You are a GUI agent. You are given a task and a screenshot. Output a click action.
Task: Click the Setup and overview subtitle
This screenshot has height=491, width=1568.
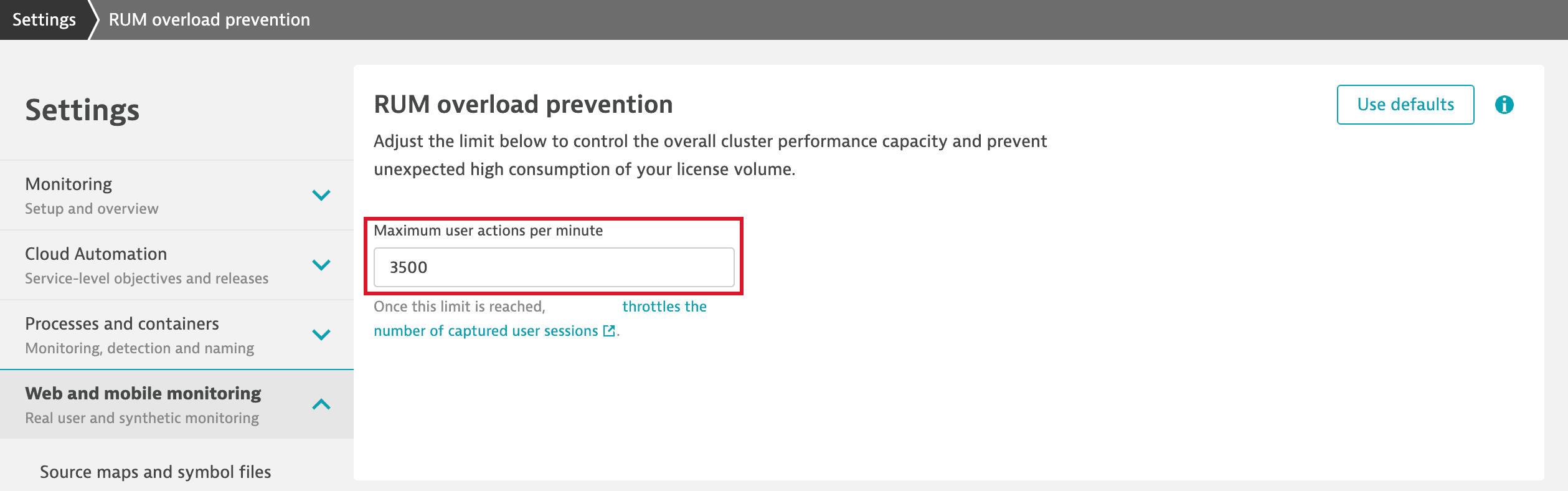coord(92,209)
